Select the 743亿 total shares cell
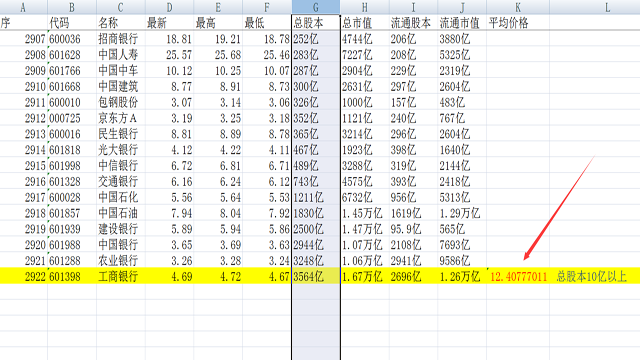Screen dimensions: 640x360 (316, 181)
